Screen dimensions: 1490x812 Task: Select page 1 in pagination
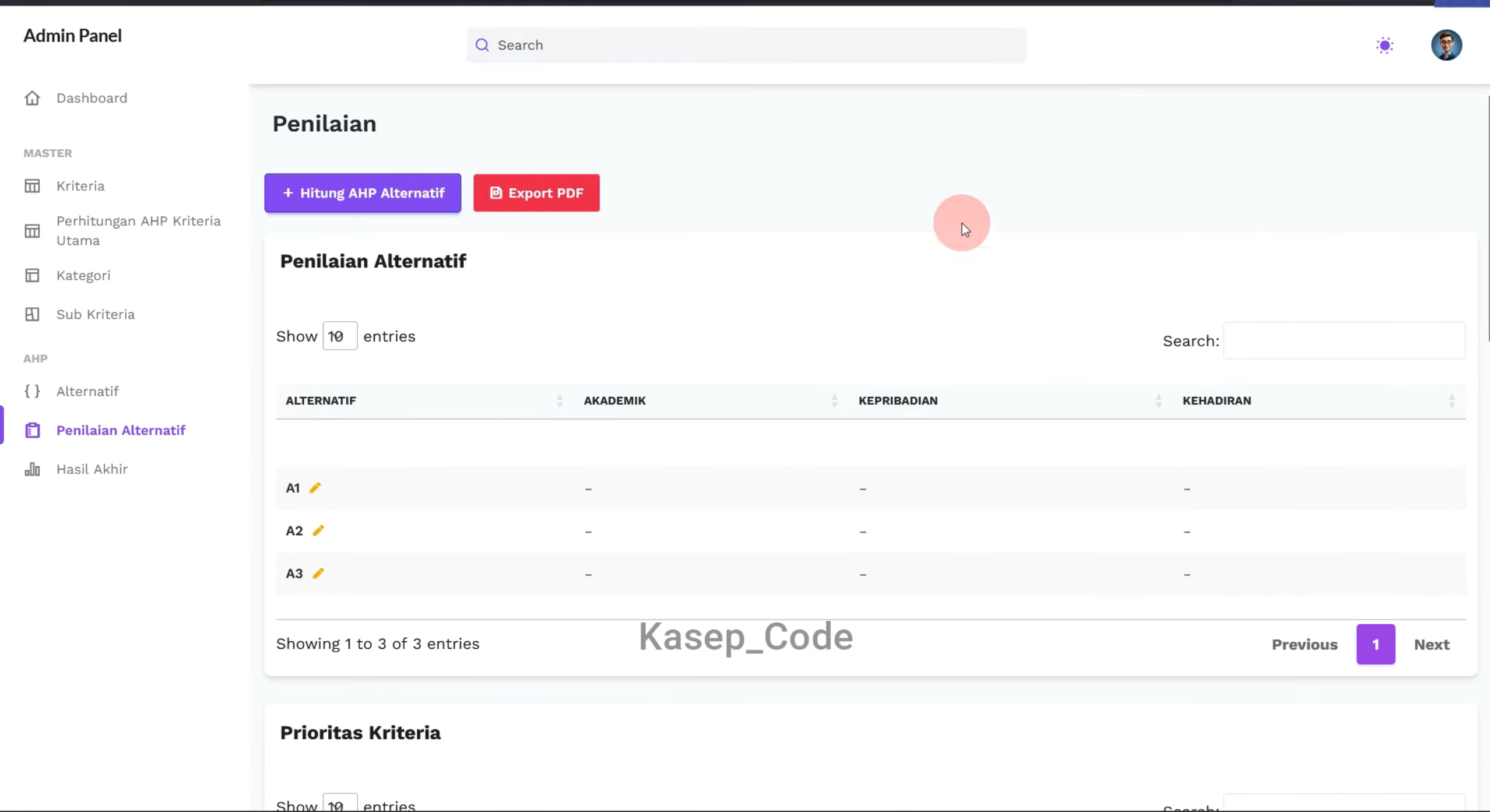click(x=1376, y=644)
